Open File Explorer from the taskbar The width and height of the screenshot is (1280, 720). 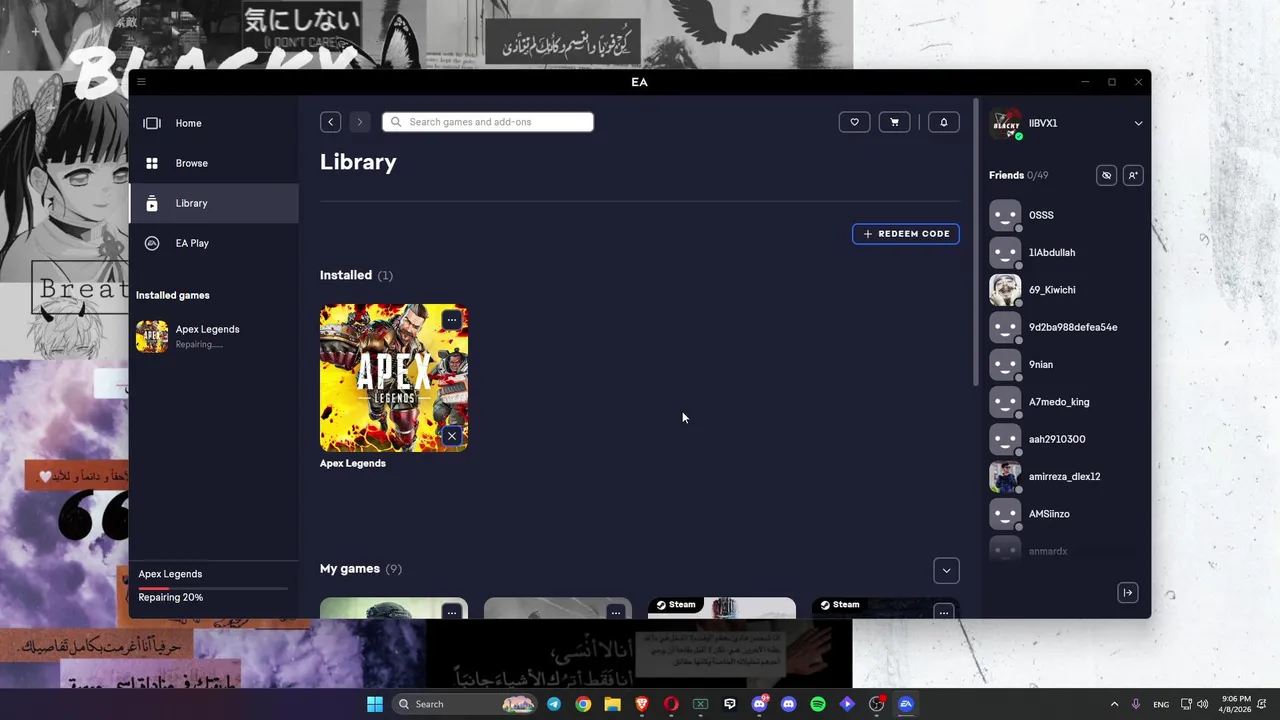pos(612,704)
